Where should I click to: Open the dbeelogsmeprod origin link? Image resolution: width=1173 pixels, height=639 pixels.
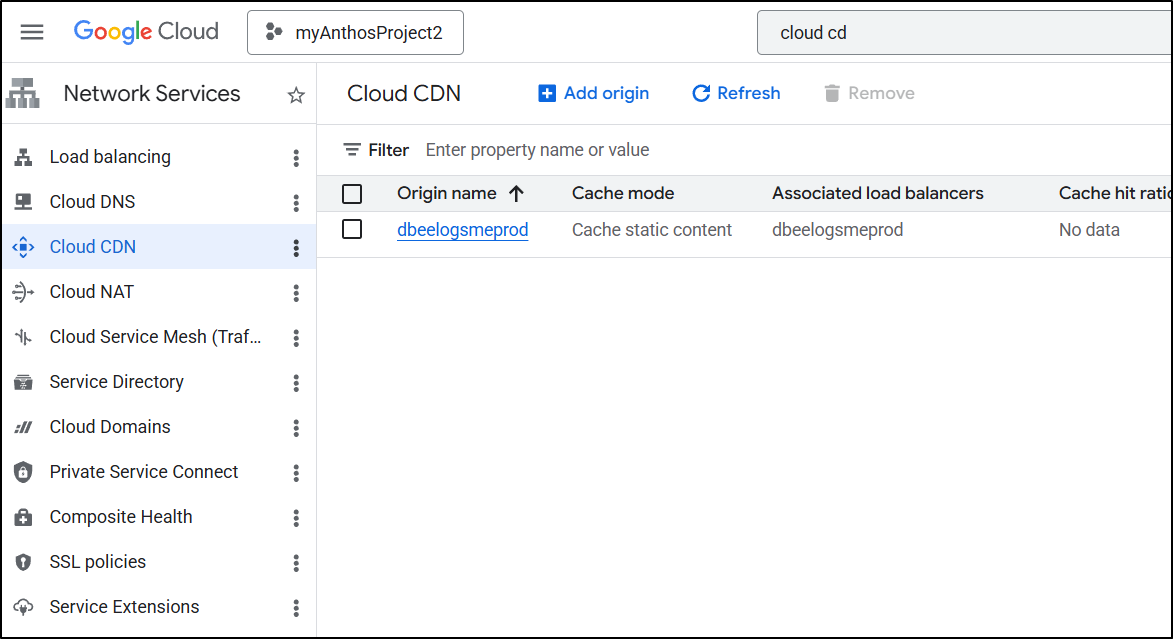pos(462,230)
